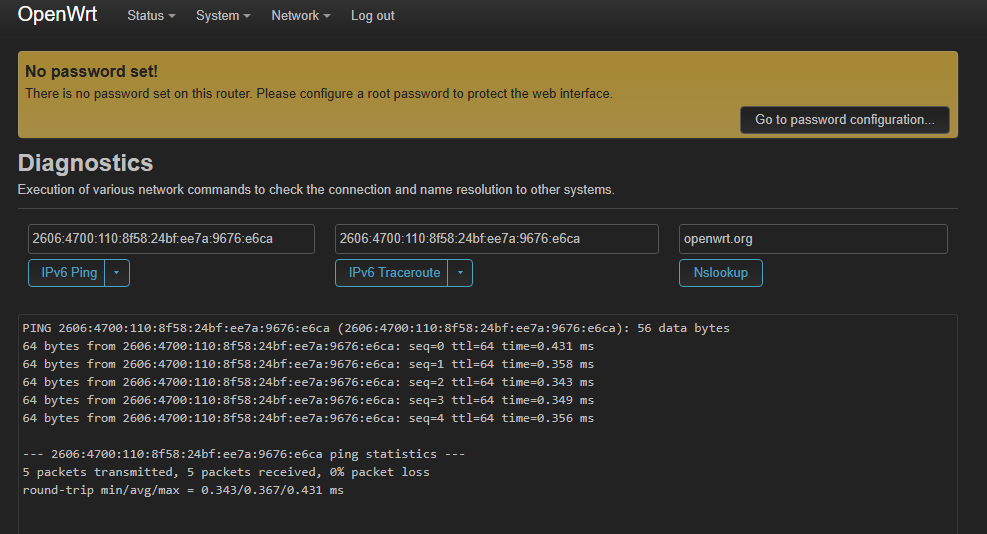Expand the IPv6 Ping dropdown arrow
The height and width of the screenshot is (534, 987).
tap(117, 273)
